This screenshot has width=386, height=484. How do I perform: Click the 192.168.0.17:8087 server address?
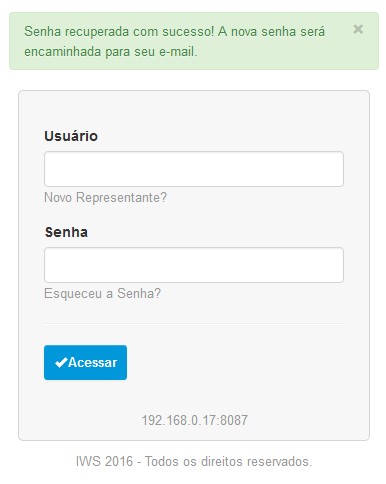coord(195,420)
